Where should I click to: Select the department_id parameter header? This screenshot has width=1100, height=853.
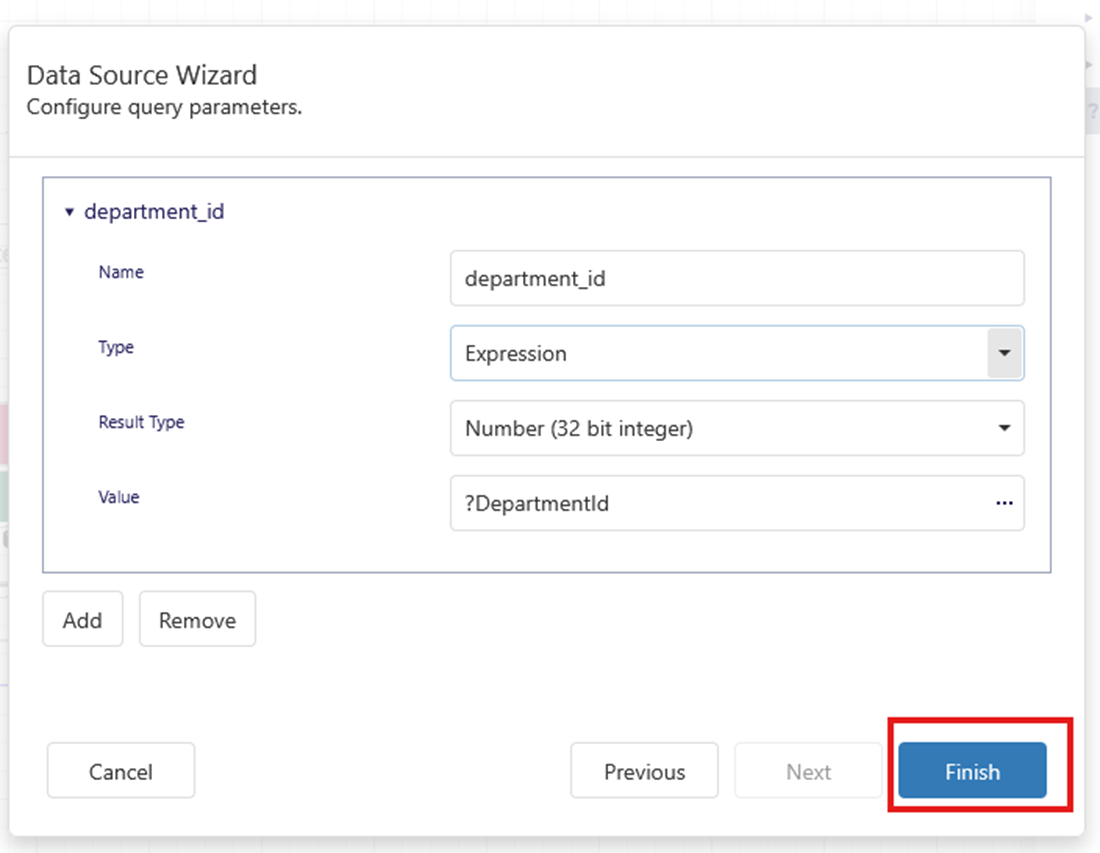154,212
